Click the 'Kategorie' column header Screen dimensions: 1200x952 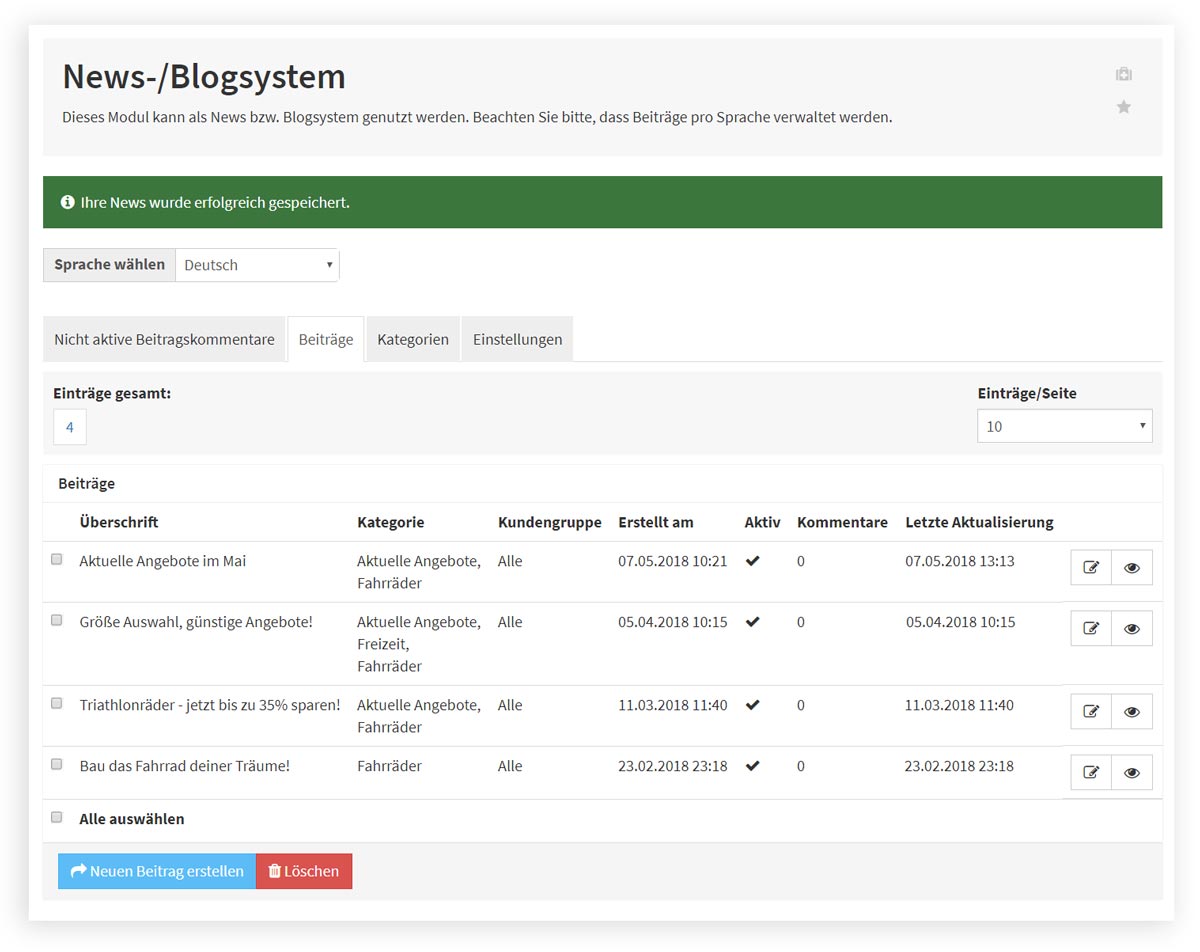point(391,522)
